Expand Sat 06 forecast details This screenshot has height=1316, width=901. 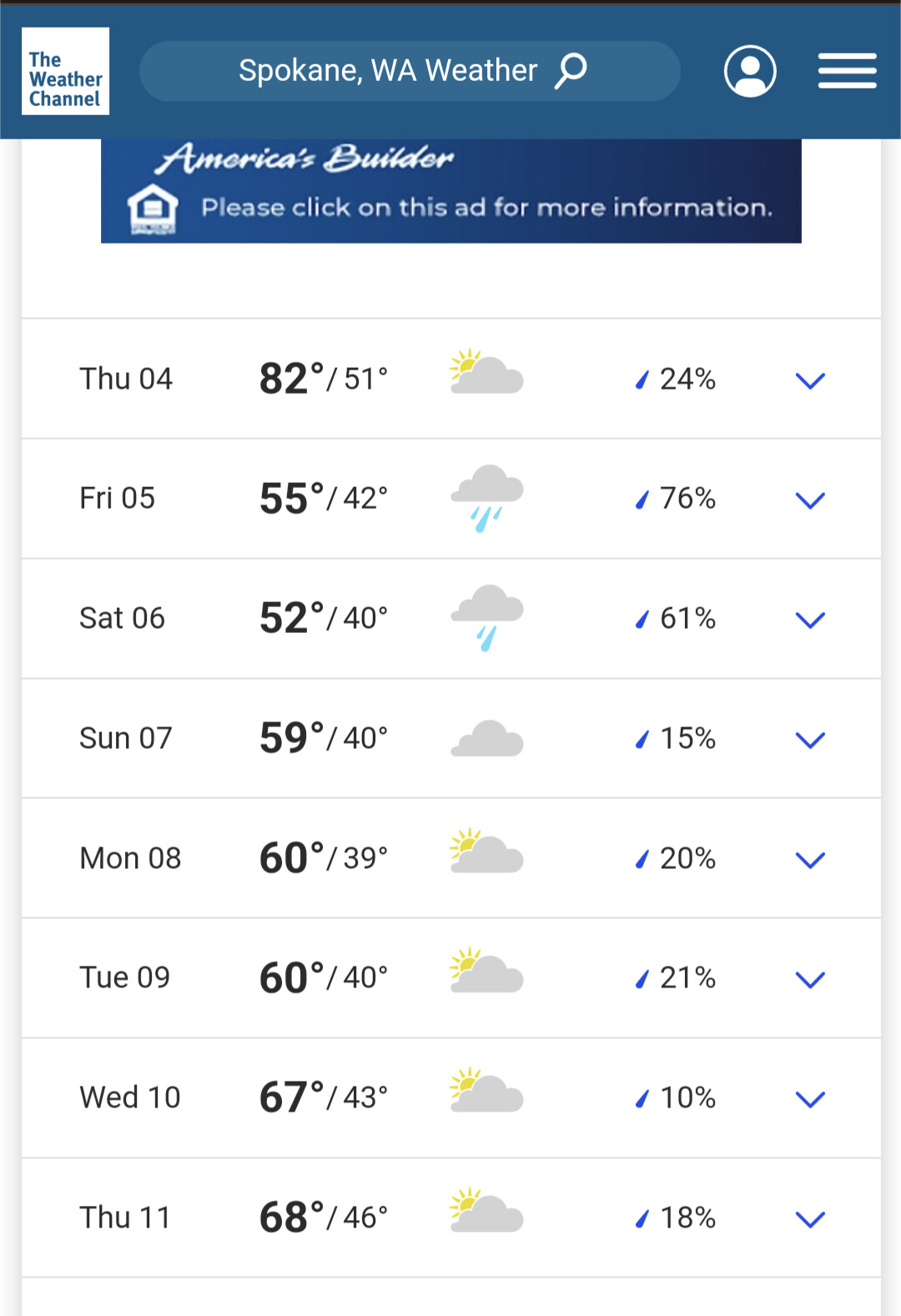tap(810, 620)
